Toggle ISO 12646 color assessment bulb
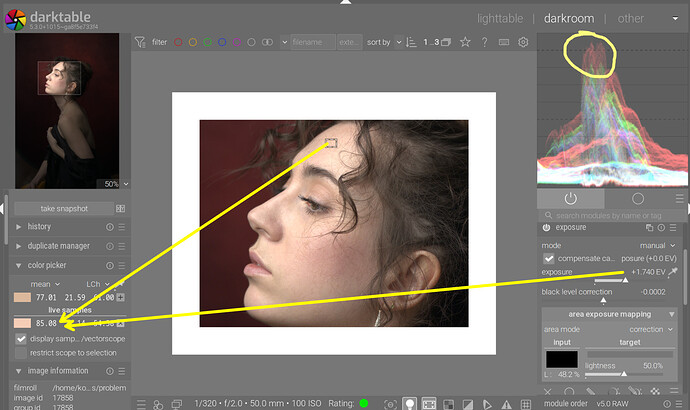 pos(409,403)
